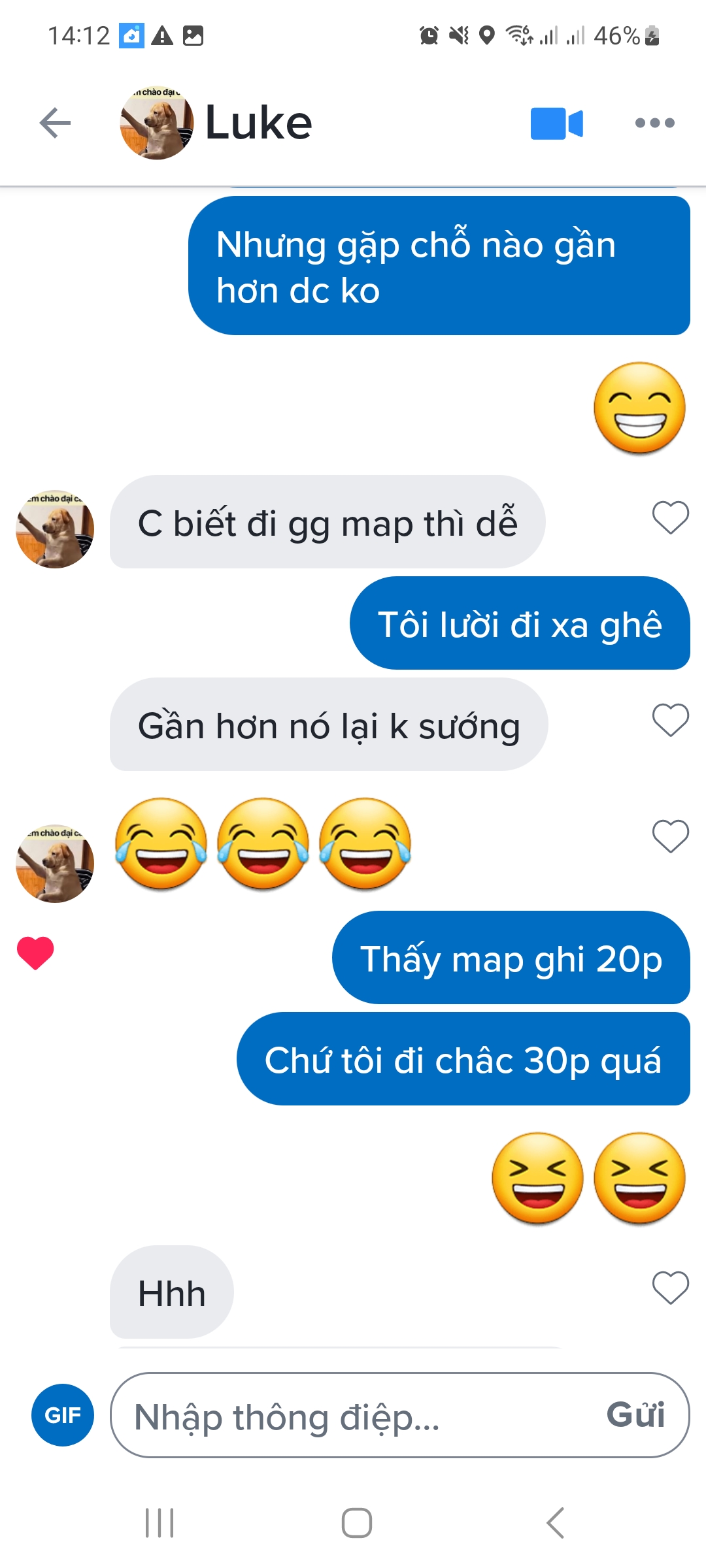Tap Luke's name in the header
This screenshot has height=1568, width=706.
tap(259, 123)
